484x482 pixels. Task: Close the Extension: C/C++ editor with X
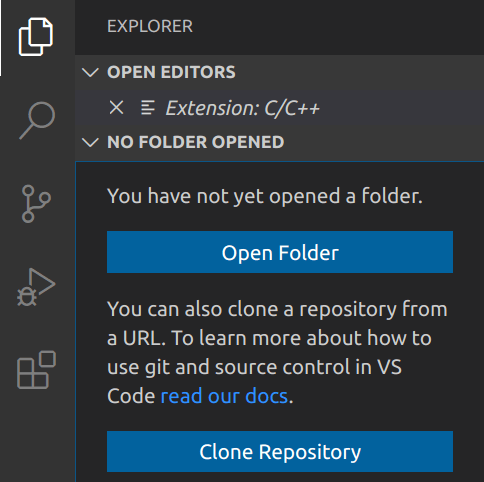[x=116, y=108]
